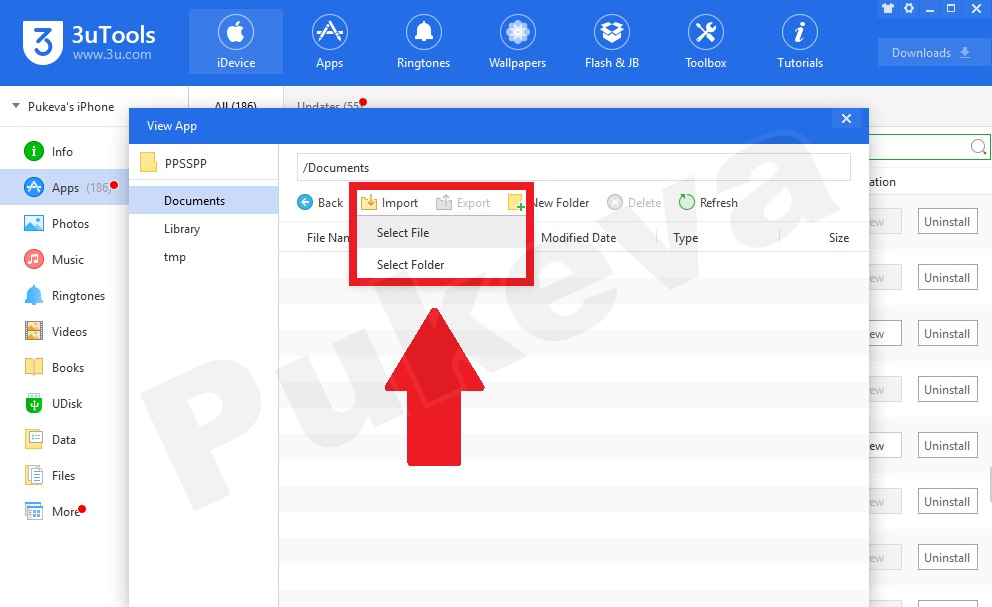Select the tmp folder
The height and width of the screenshot is (607, 992).
click(x=204, y=257)
